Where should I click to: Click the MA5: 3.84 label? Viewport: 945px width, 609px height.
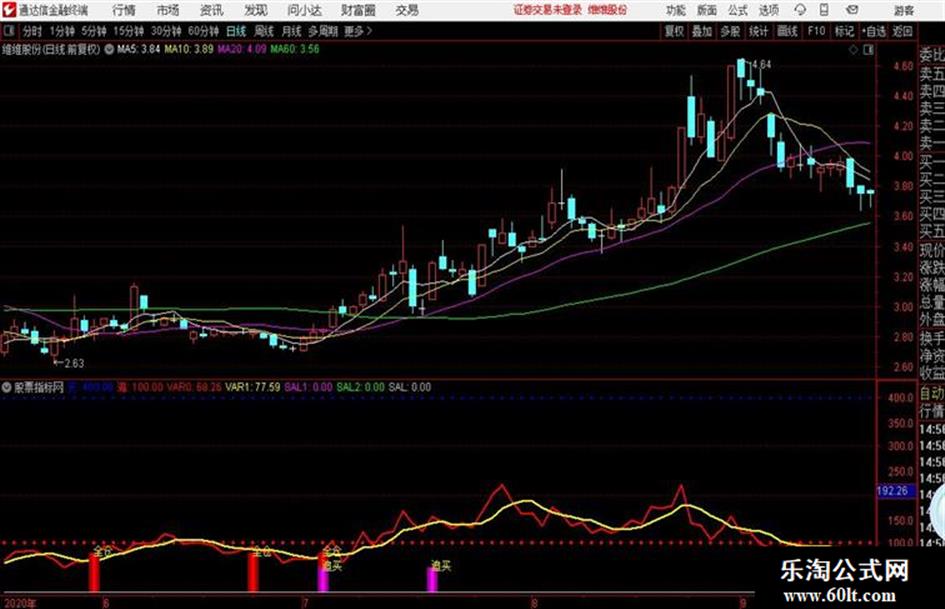click(139, 49)
